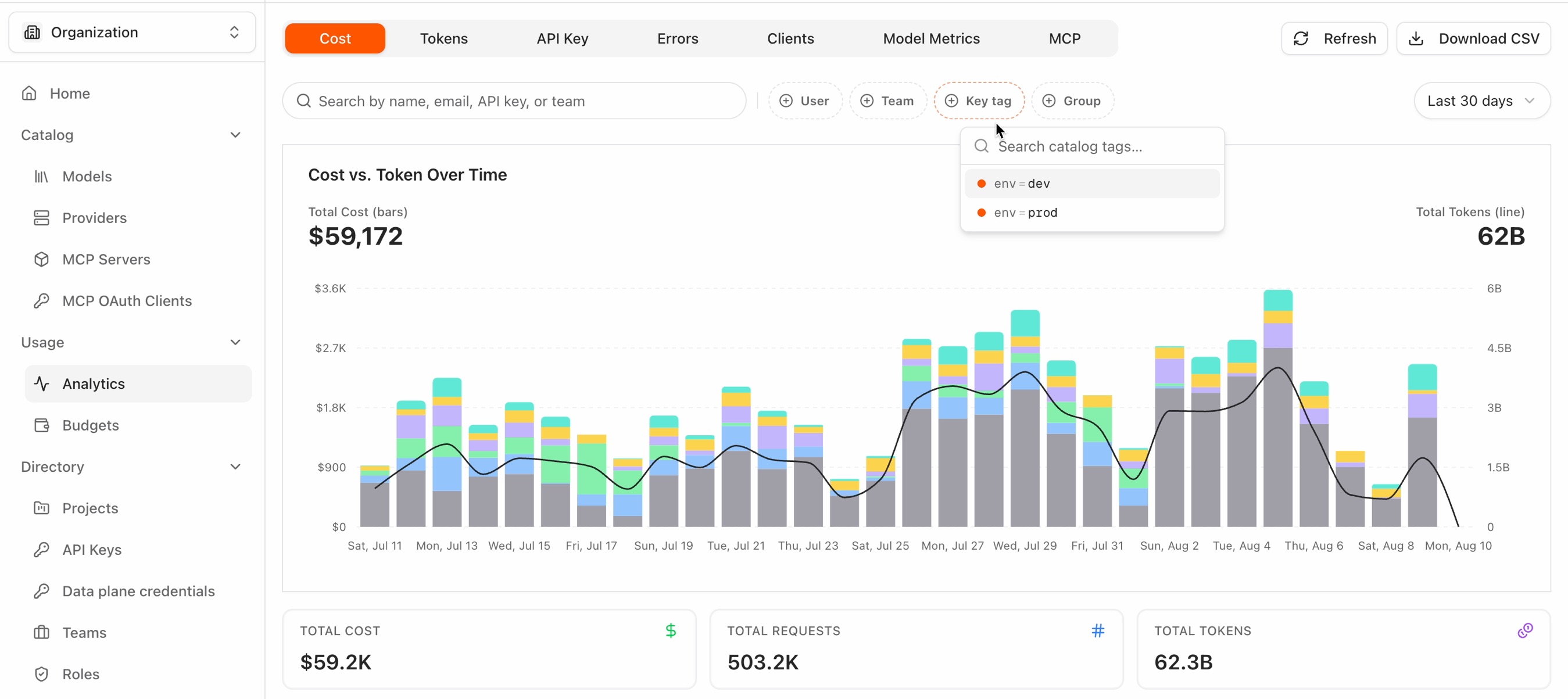This screenshot has height=699, width=1568.
Task: Click the Analytics pulse icon
Action: 41,384
